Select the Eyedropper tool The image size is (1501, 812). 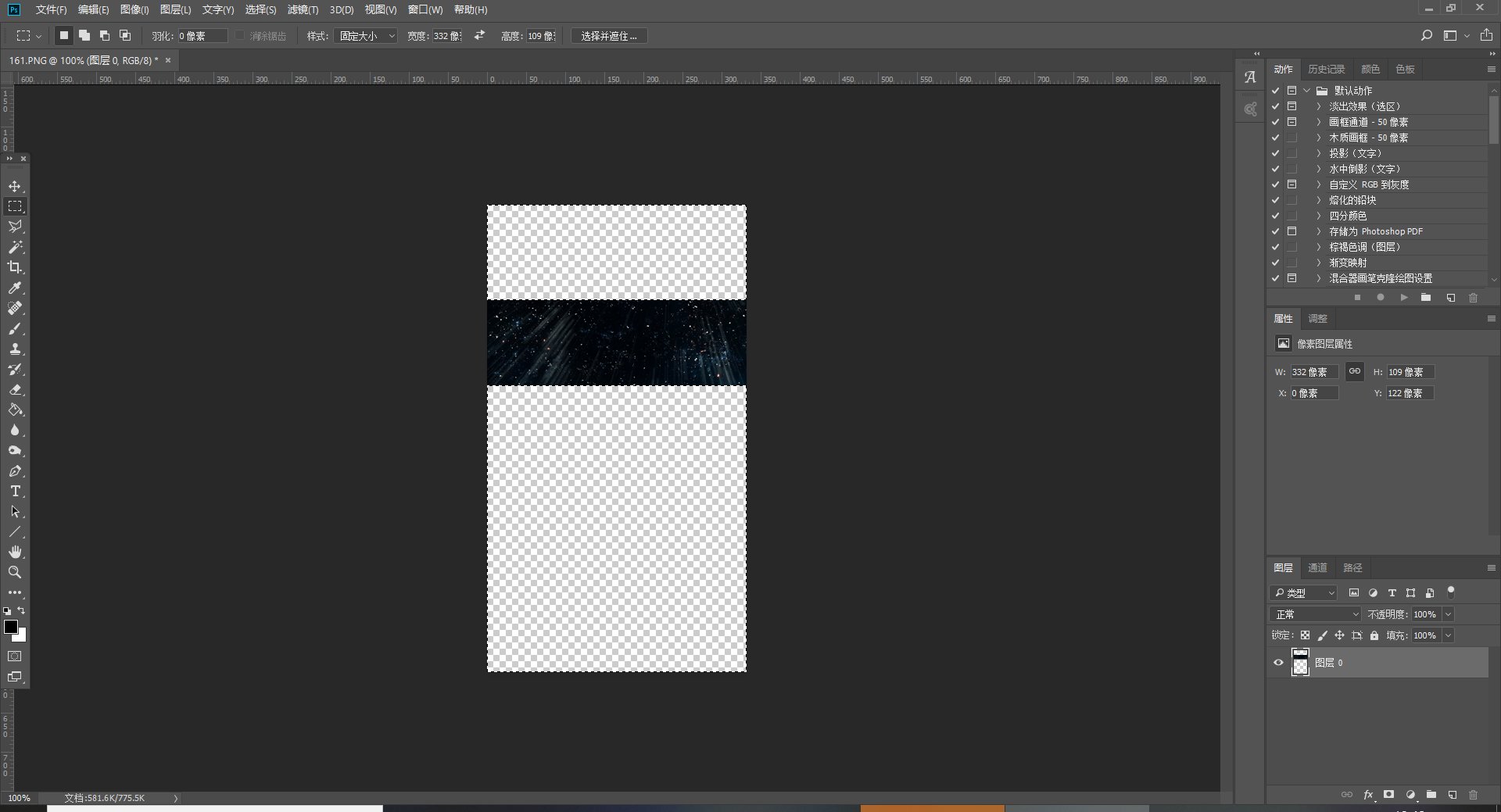15,288
